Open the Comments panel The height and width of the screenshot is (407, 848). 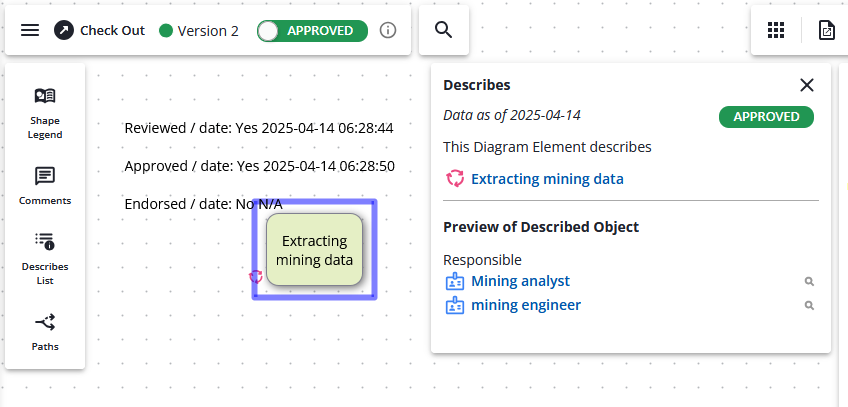tap(45, 185)
